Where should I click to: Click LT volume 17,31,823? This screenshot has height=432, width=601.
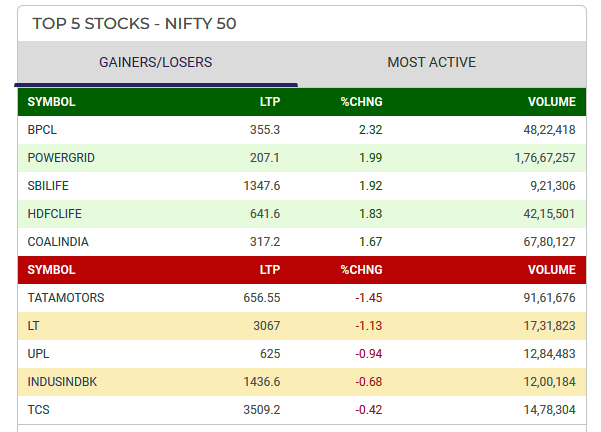(549, 326)
